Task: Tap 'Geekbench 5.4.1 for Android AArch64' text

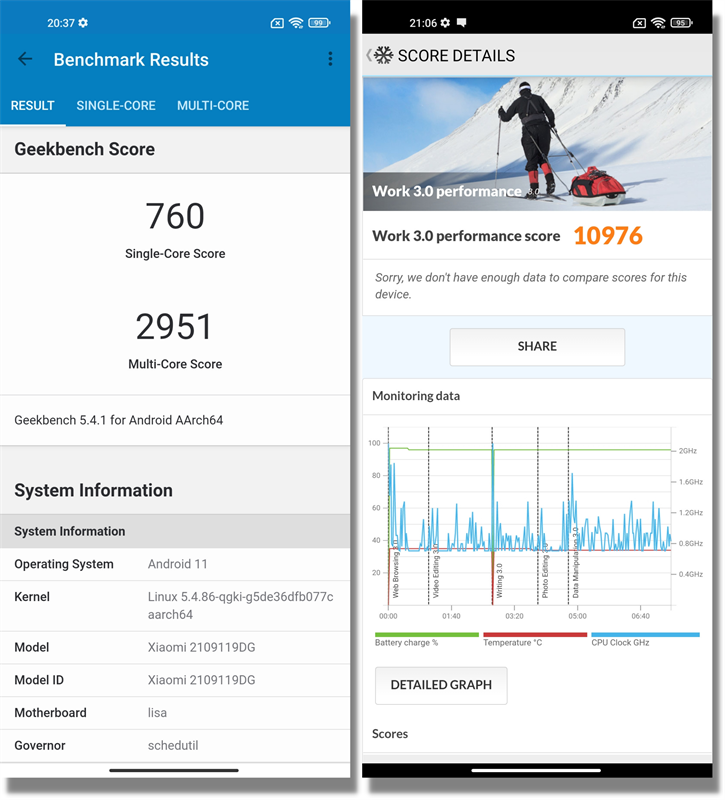Action: [118, 420]
